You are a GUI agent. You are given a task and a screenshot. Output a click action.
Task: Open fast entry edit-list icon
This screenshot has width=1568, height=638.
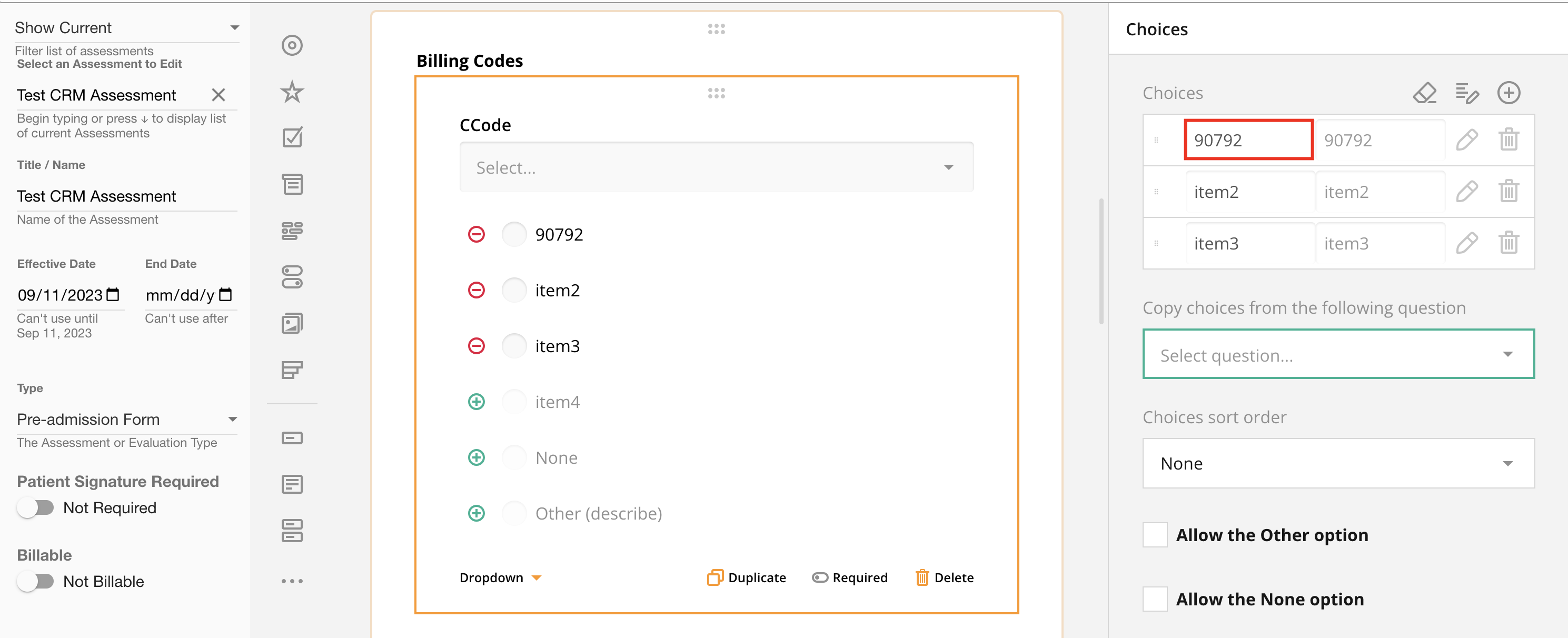click(x=1466, y=93)
